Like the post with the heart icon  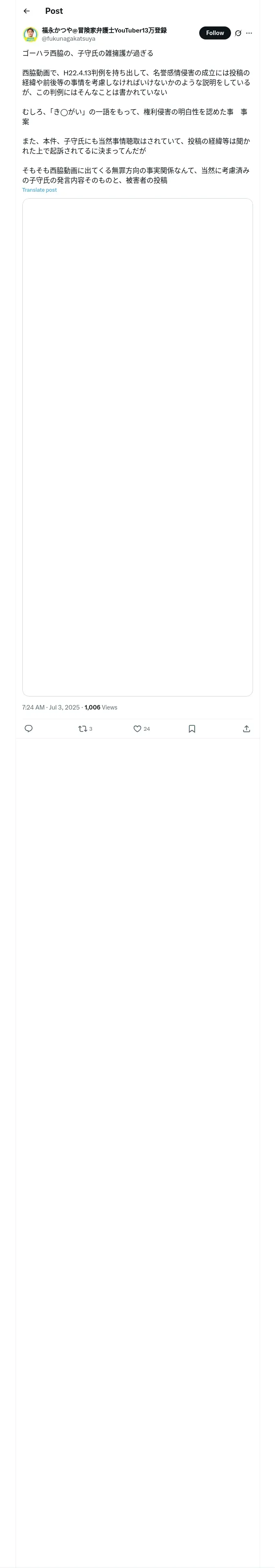(x=137, y=729)
